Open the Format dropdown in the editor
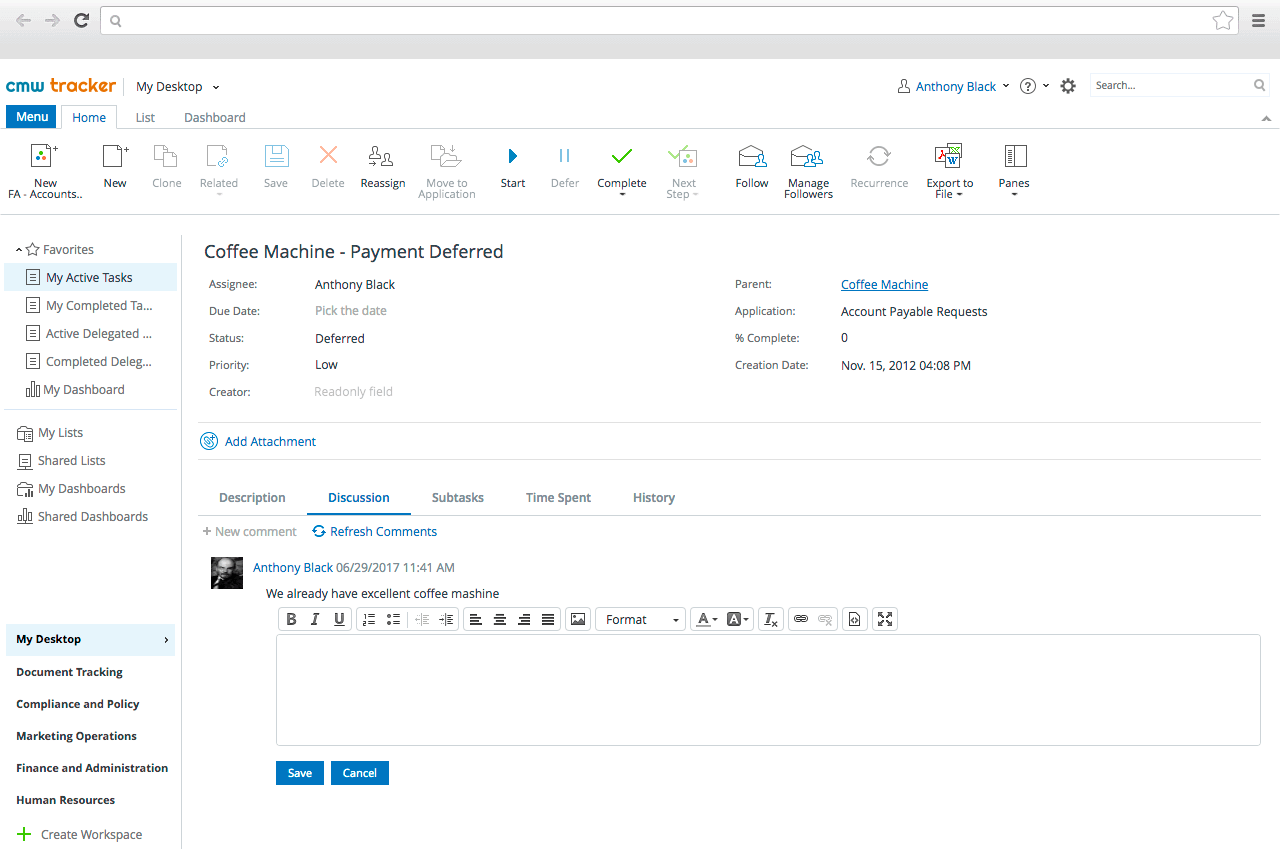Viewport: 1280px width, 859px height. 640,619
